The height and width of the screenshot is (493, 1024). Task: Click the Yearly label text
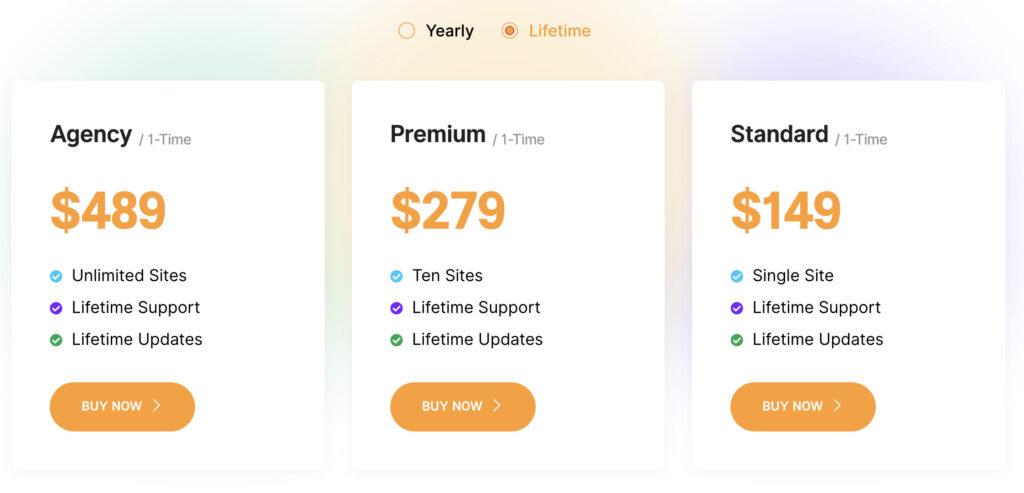coord(449,31)
